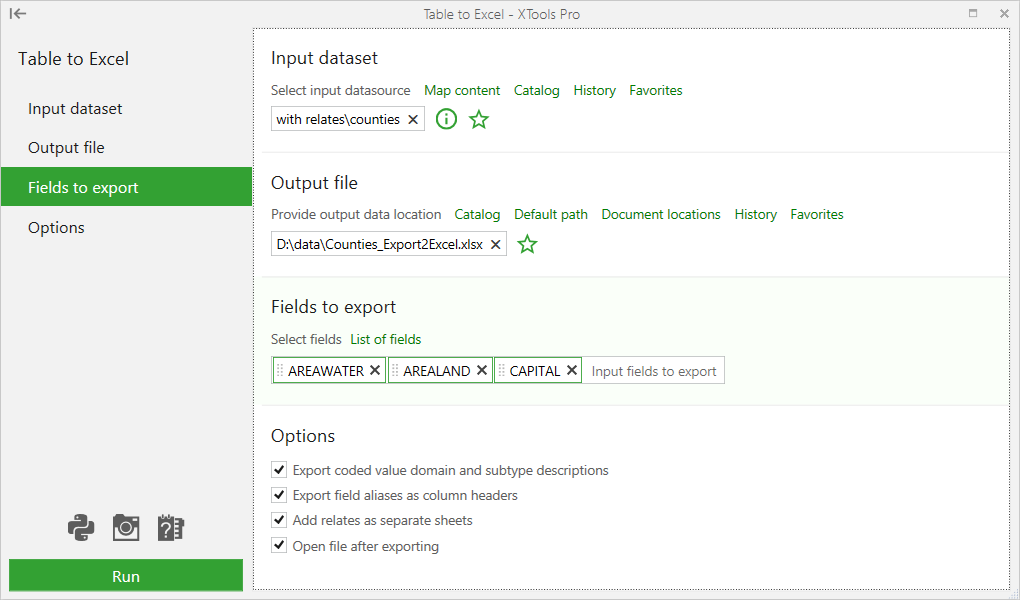Open help via the question mark notepad icon

click(x=170, y=527)
